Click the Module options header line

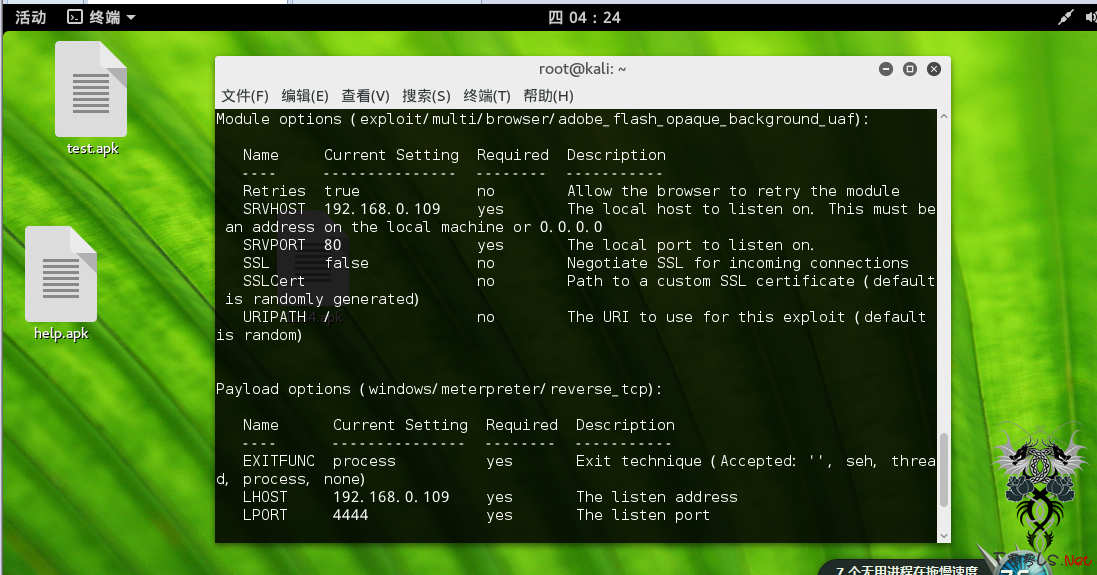(542, 119)
